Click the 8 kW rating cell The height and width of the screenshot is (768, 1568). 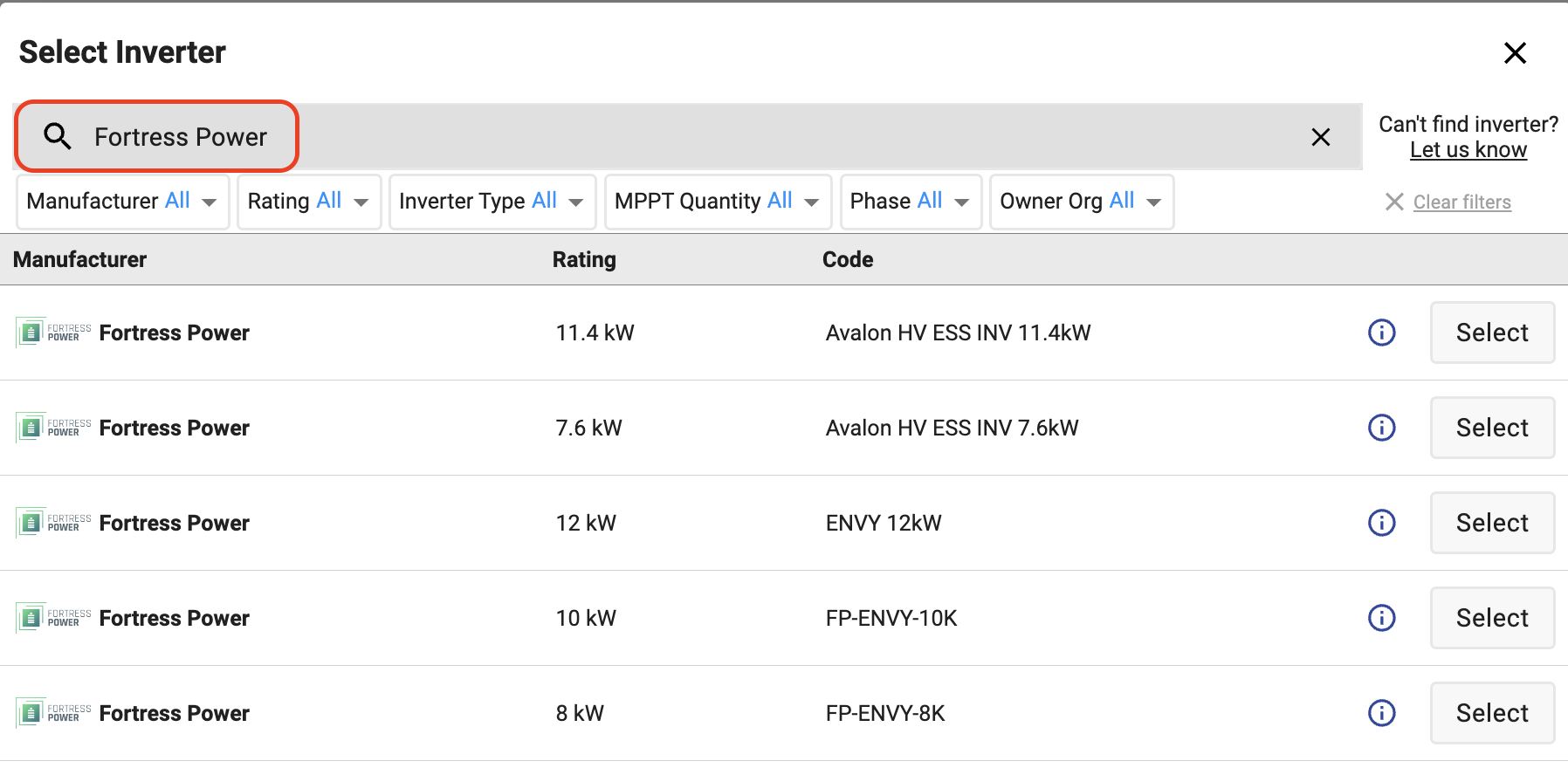point(580,713)
